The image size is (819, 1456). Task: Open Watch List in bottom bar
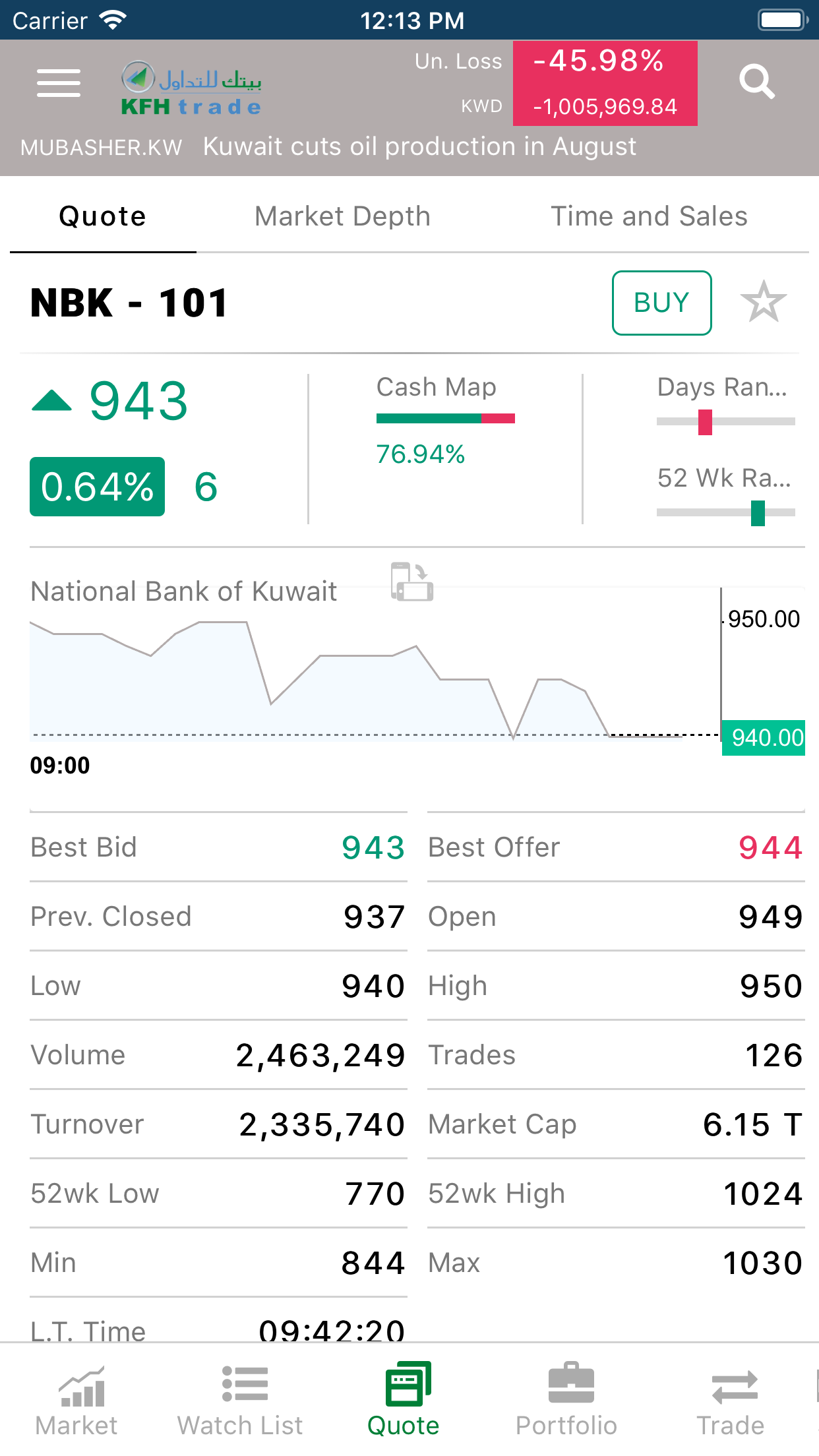(241, 1400)
